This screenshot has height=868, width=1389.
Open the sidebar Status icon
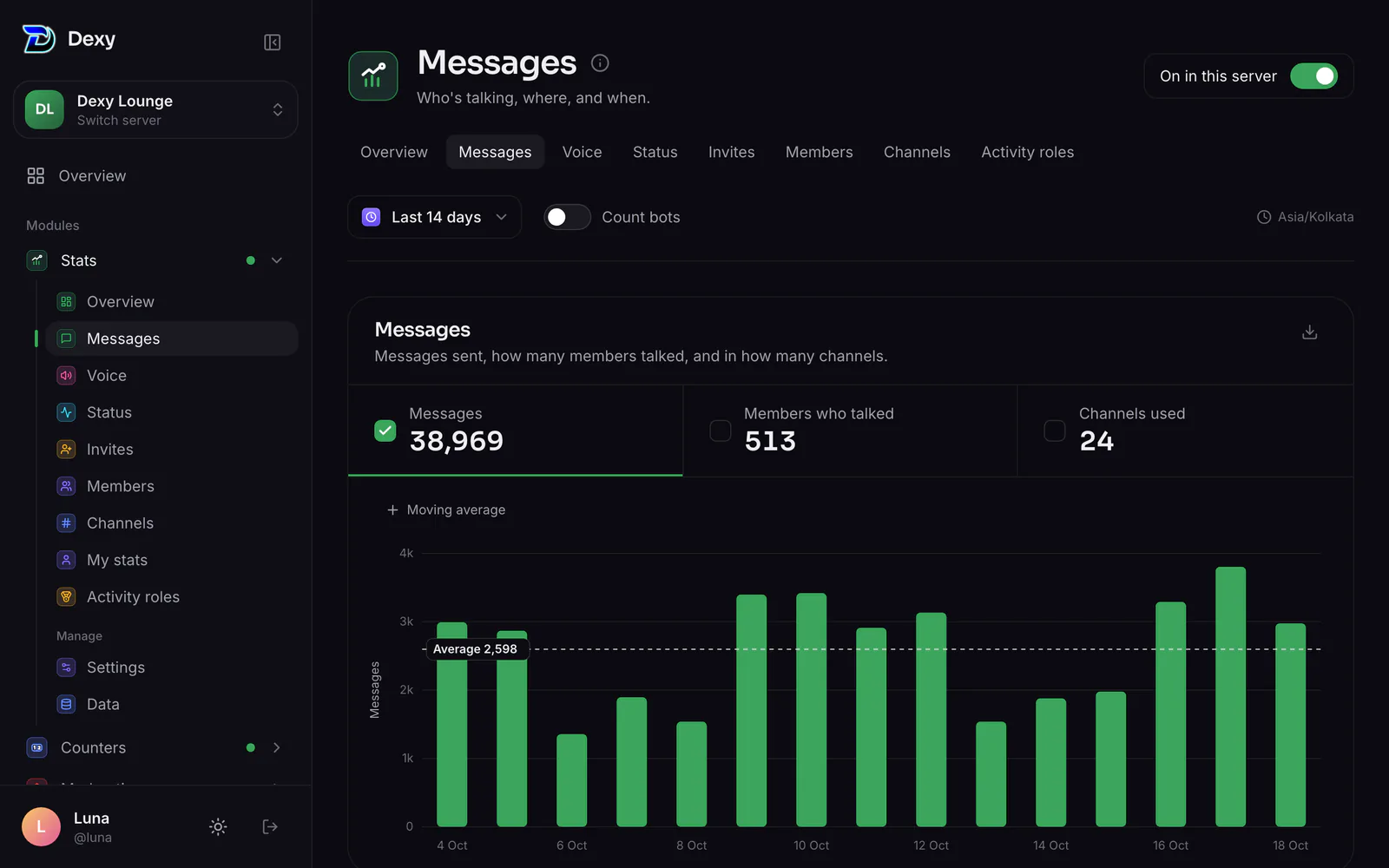click(66, 412)
